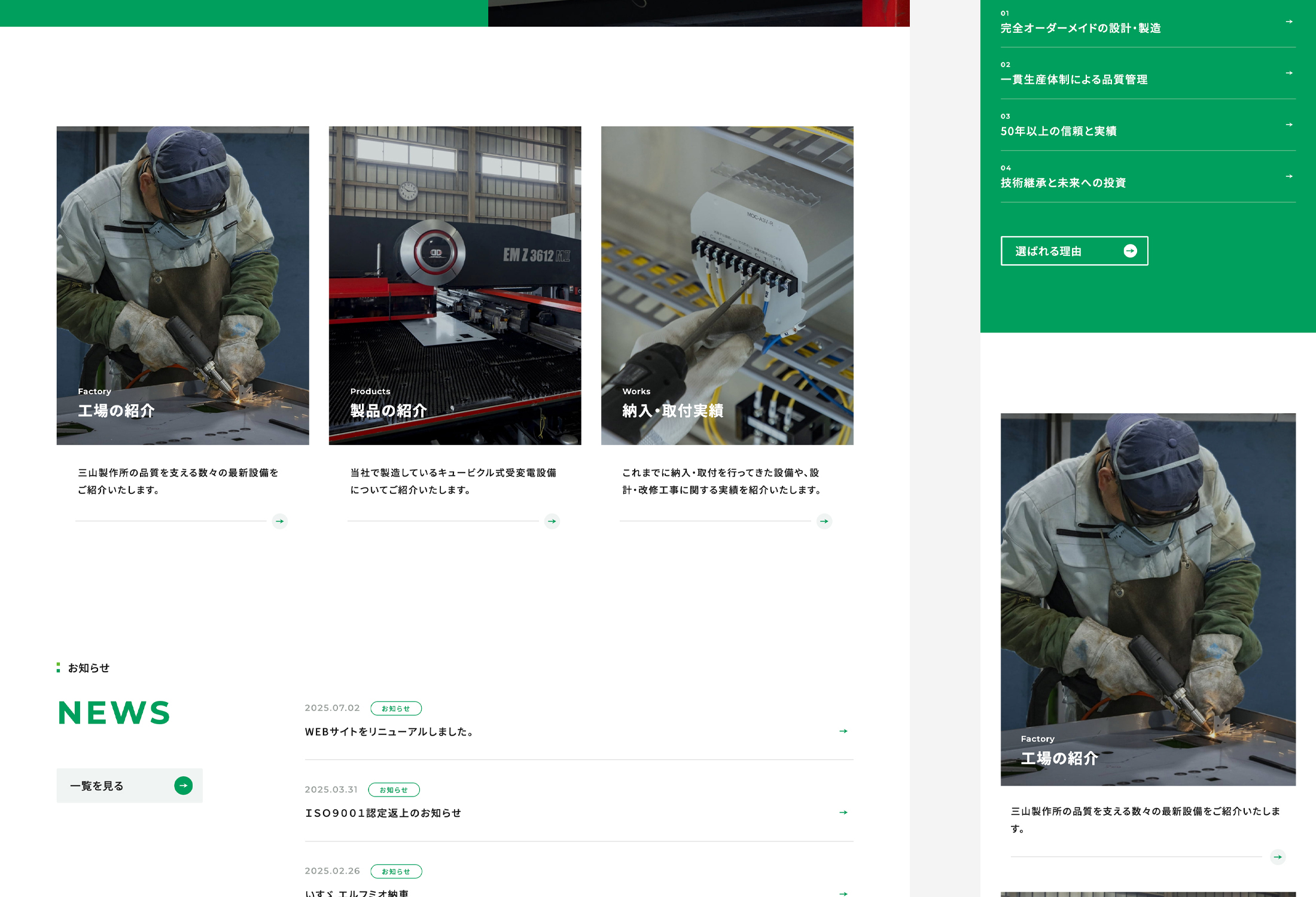The width and height of the screenshot is (1316, 897).
Task: Open the Factory 工場の紹介 card image
Action: (x=182, y=285)
